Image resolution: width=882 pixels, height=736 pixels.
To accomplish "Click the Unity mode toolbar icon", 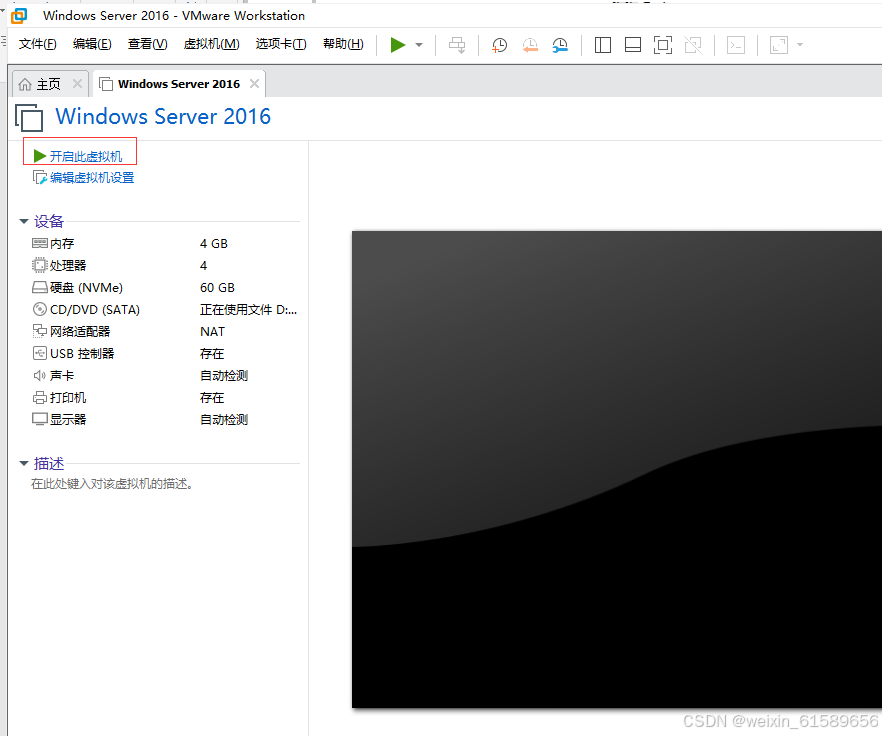I will point(693,45).
